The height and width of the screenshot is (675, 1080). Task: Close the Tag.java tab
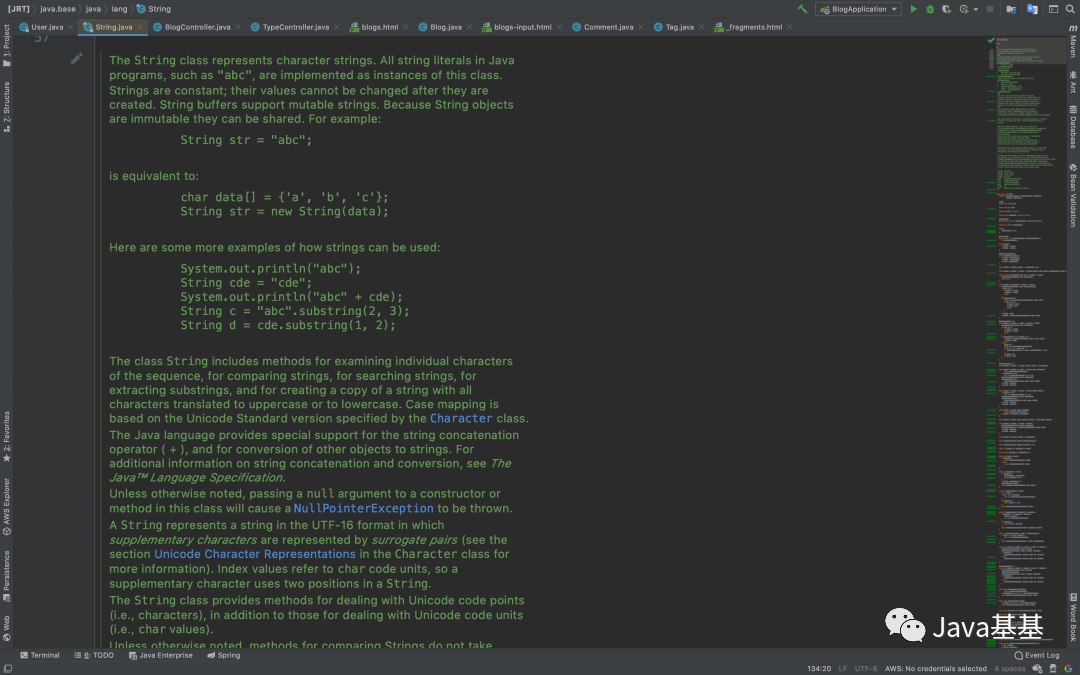(700, 27)
